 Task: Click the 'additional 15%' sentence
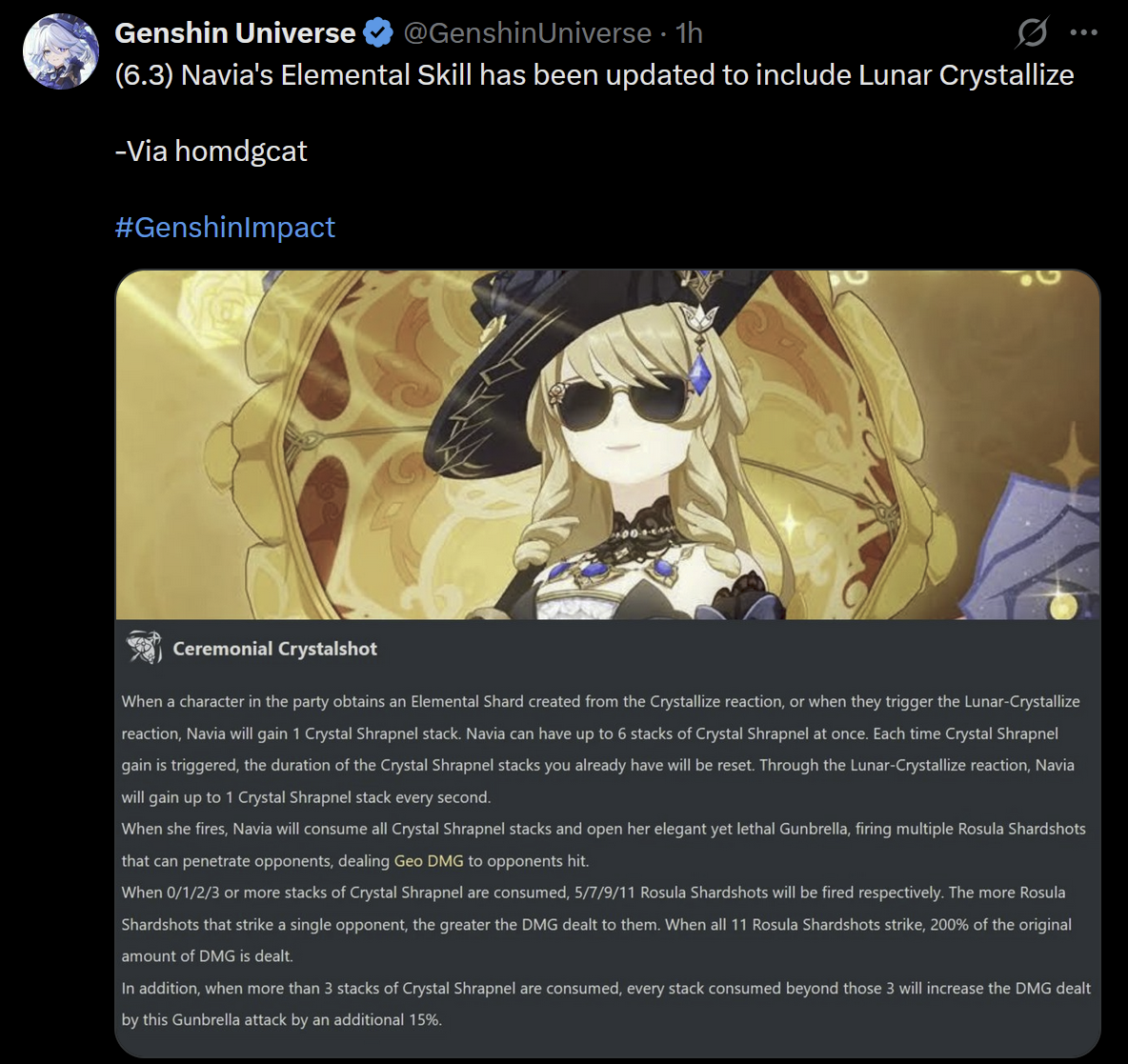pyautogui.click(x=606, y=1004)
